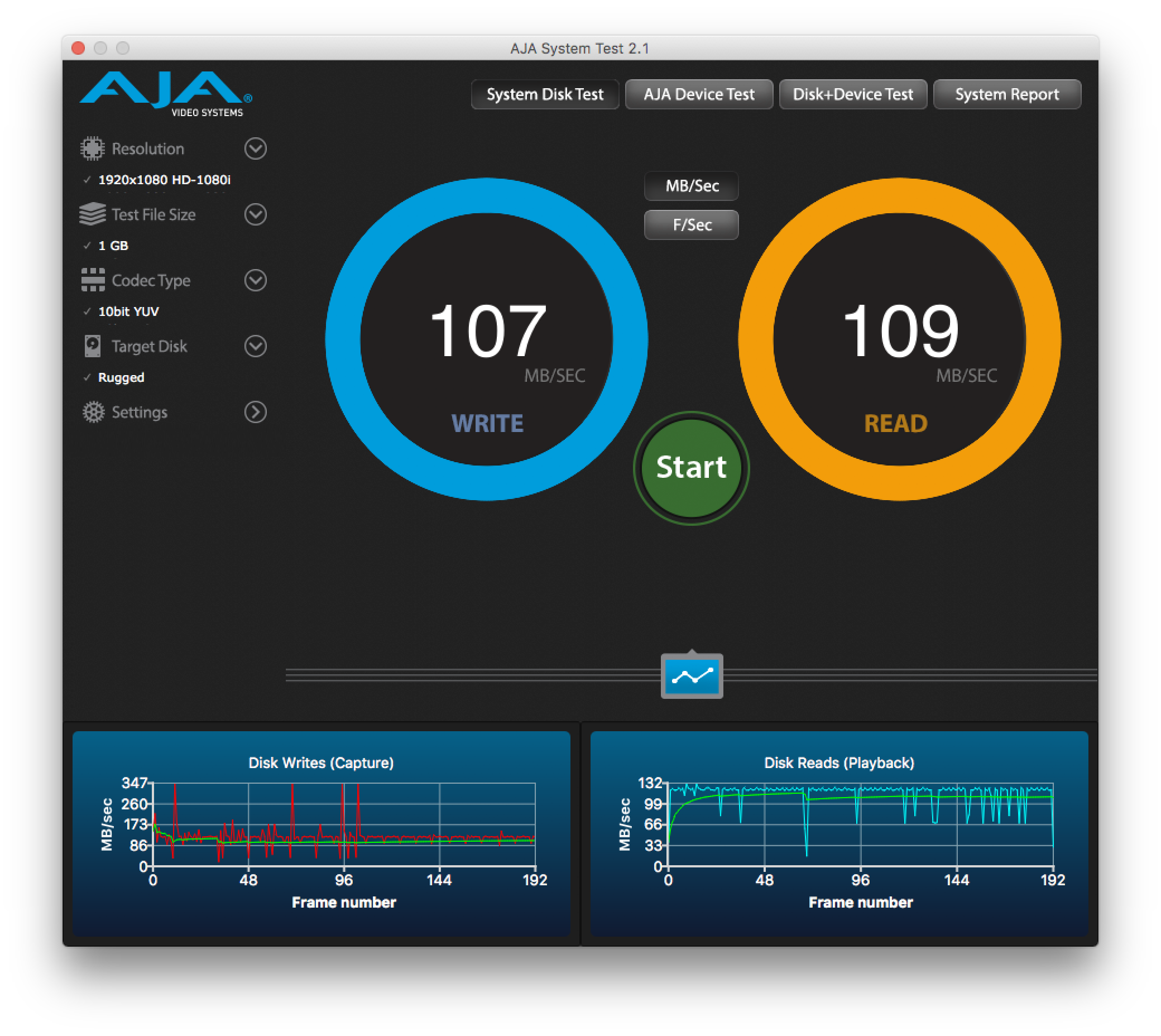
Task: Expand the Test File Size chevron
Action: [256, 214]
